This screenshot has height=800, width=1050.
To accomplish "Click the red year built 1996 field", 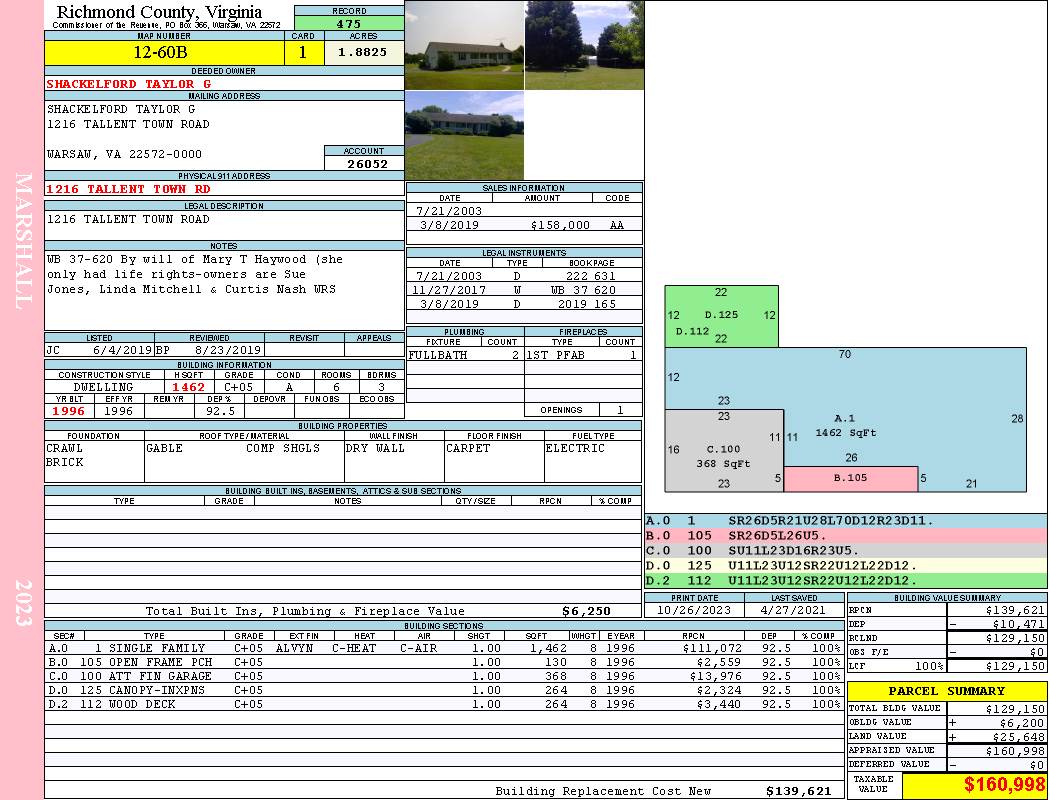I will [69, 411].
